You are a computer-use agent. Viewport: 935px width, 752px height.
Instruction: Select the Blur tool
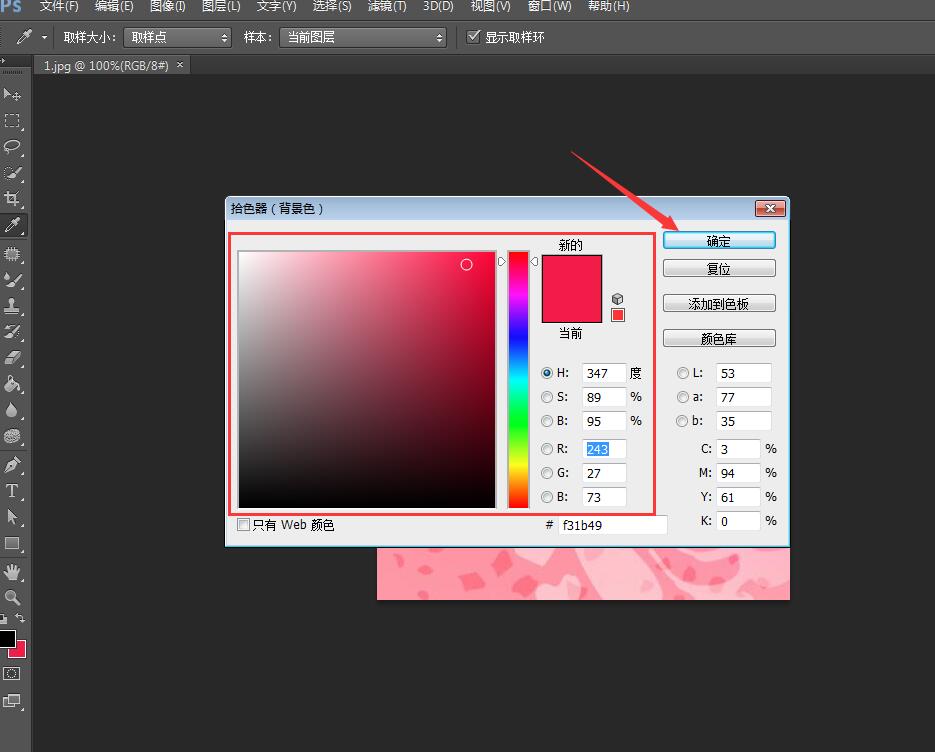coord(12,410)
